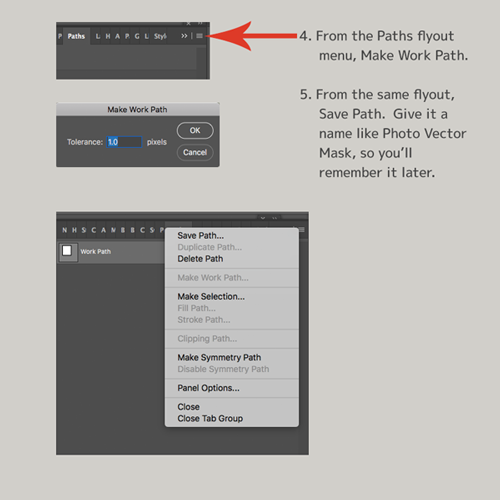Choose Make Symmetry Path menu entry

click(219, 357)
